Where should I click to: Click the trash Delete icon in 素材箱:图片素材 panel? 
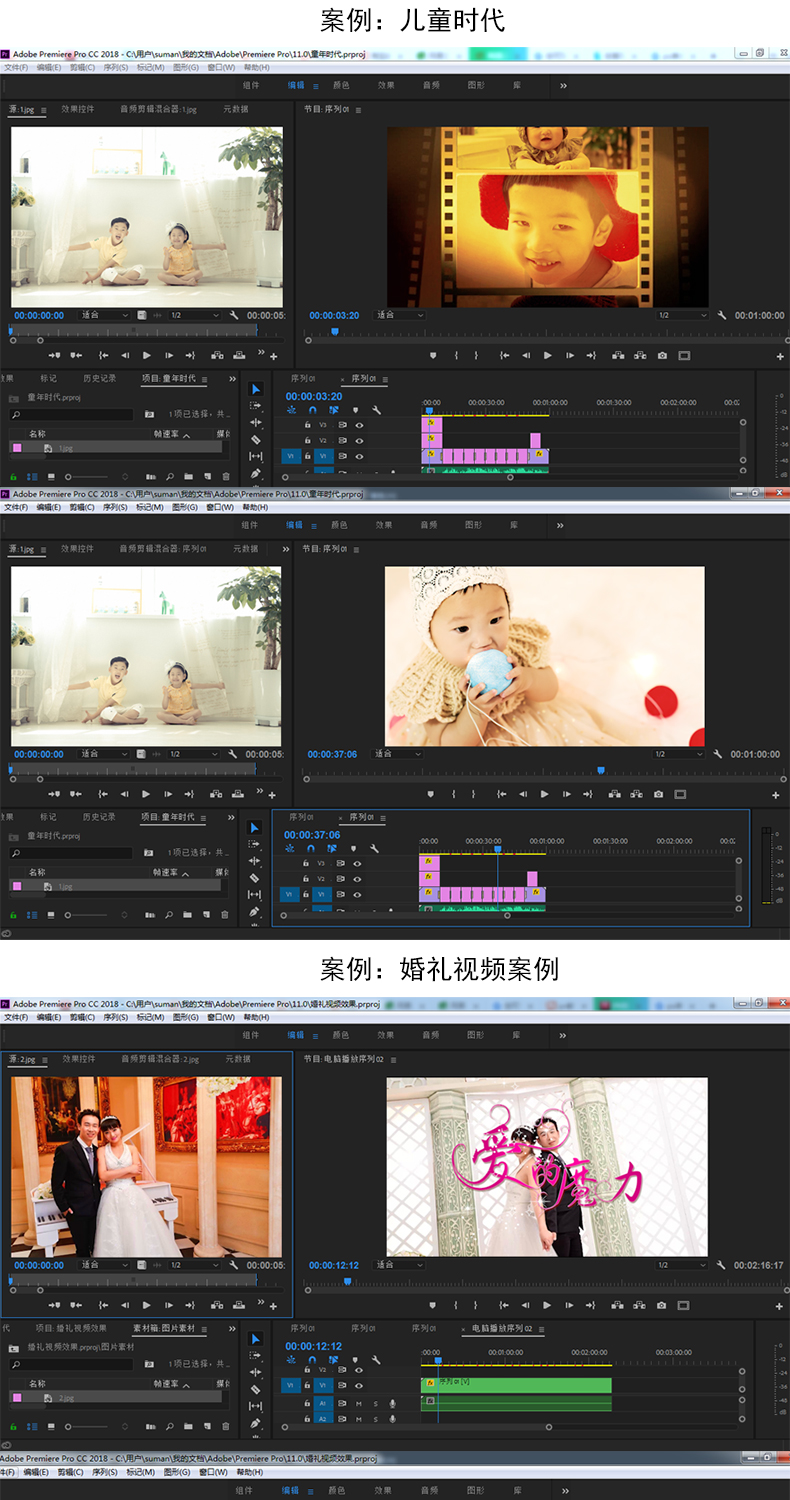coord(226,1425)
